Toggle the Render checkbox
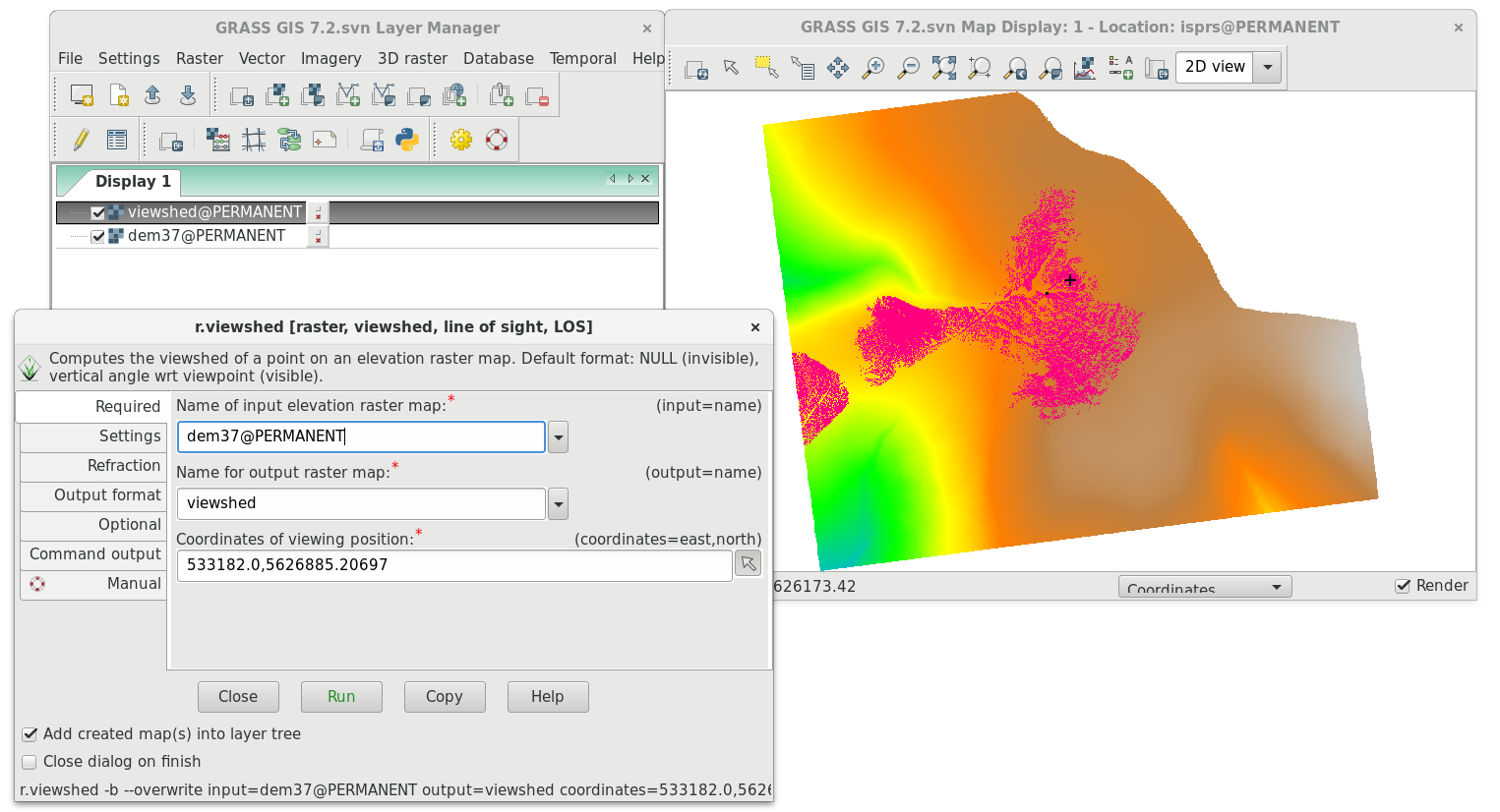Viewport: 1500px width, 812px height. click(1403, 586)
